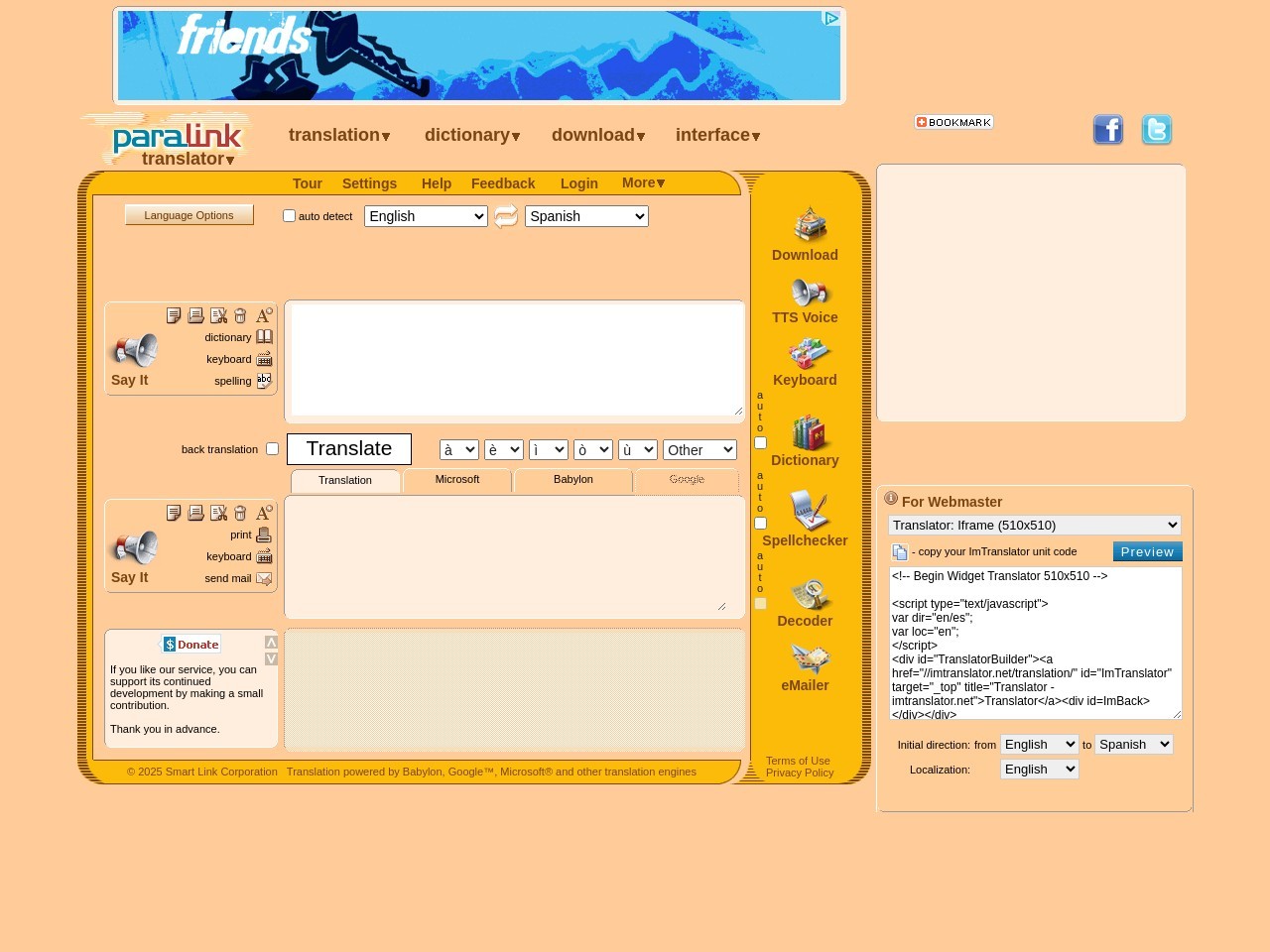This screenshot has width=1270, height=952.
Task: Copy the source text with the copy icon
Action: tap(174, 315)
